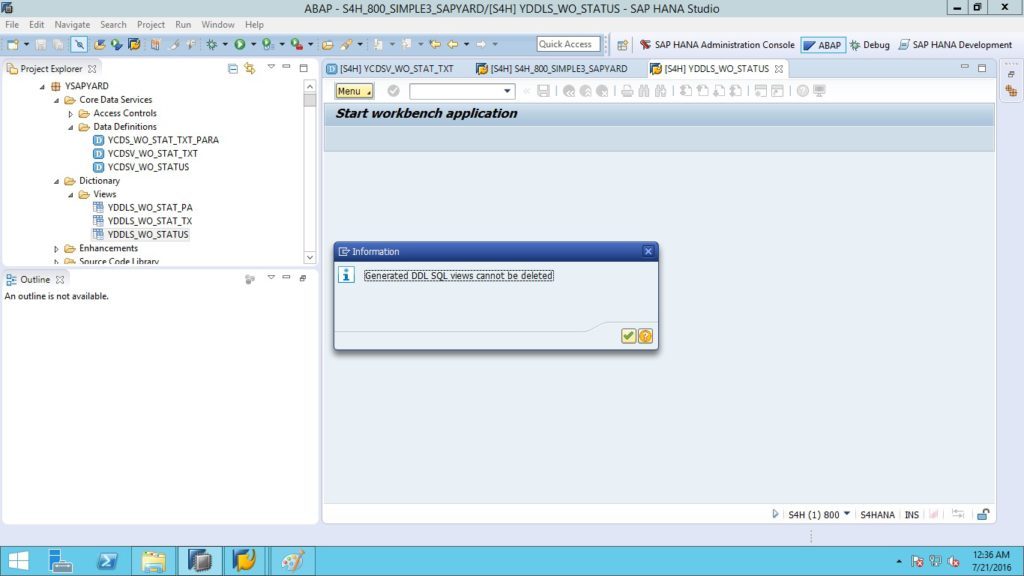Click the SAP GUI Print icon
This screenshot has height=576, width=1024.
click(x=627, y=91)
